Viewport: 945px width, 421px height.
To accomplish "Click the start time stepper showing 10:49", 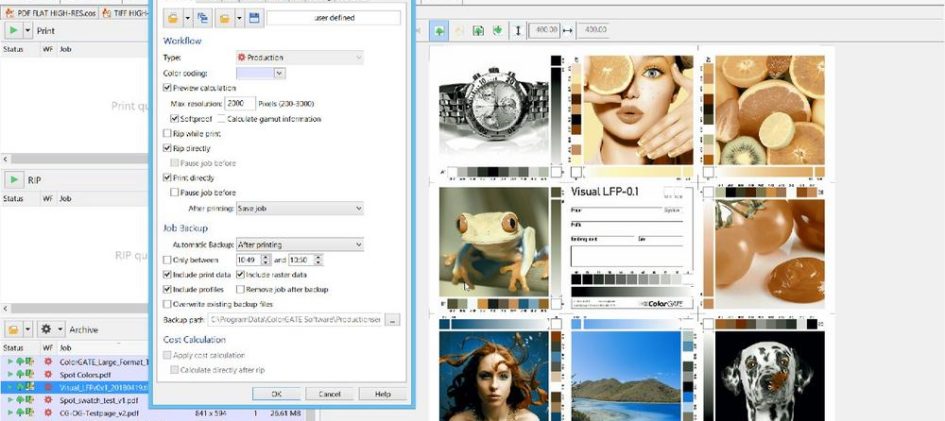I will pos(265,260).
